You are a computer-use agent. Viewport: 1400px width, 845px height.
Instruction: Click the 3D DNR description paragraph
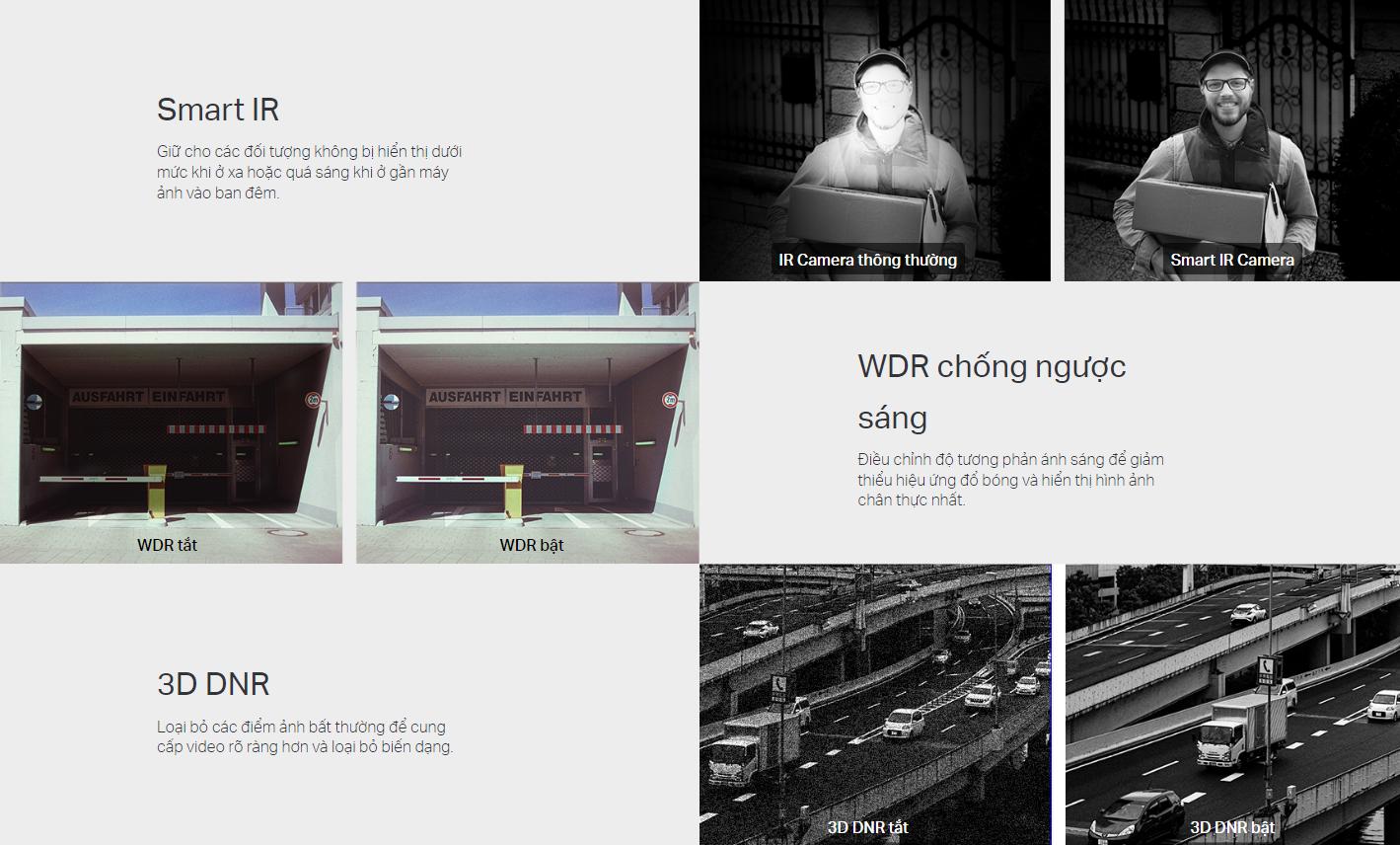[305, 736]
